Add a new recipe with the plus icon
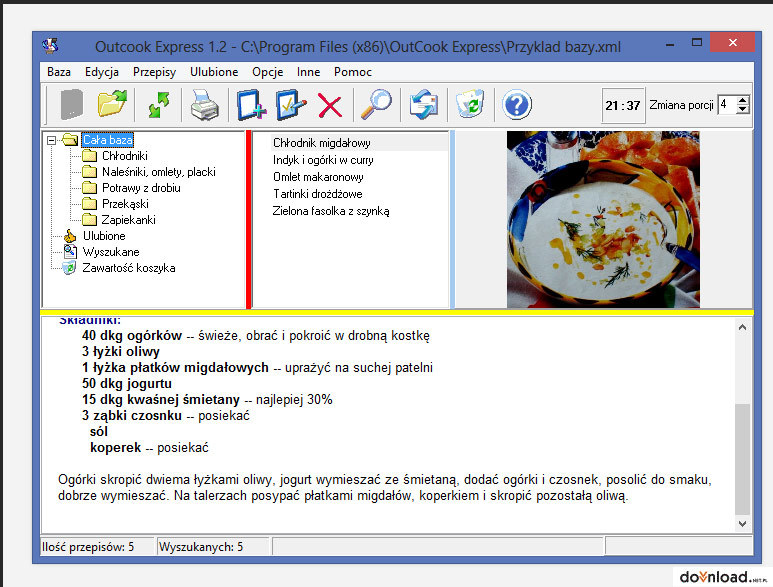Viewport: 773px width, 587px height. 251,105
